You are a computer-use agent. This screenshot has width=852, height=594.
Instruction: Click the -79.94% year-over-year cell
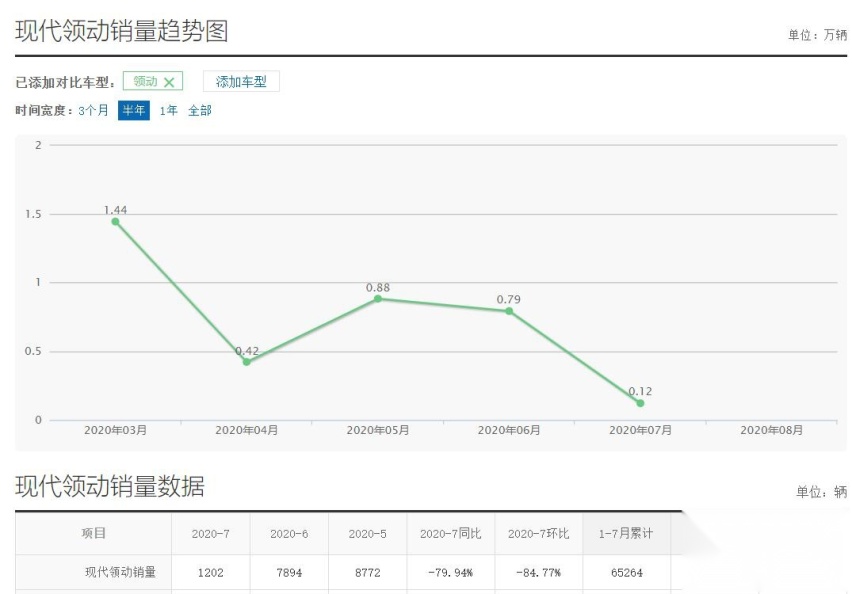[x=450, y=573]
